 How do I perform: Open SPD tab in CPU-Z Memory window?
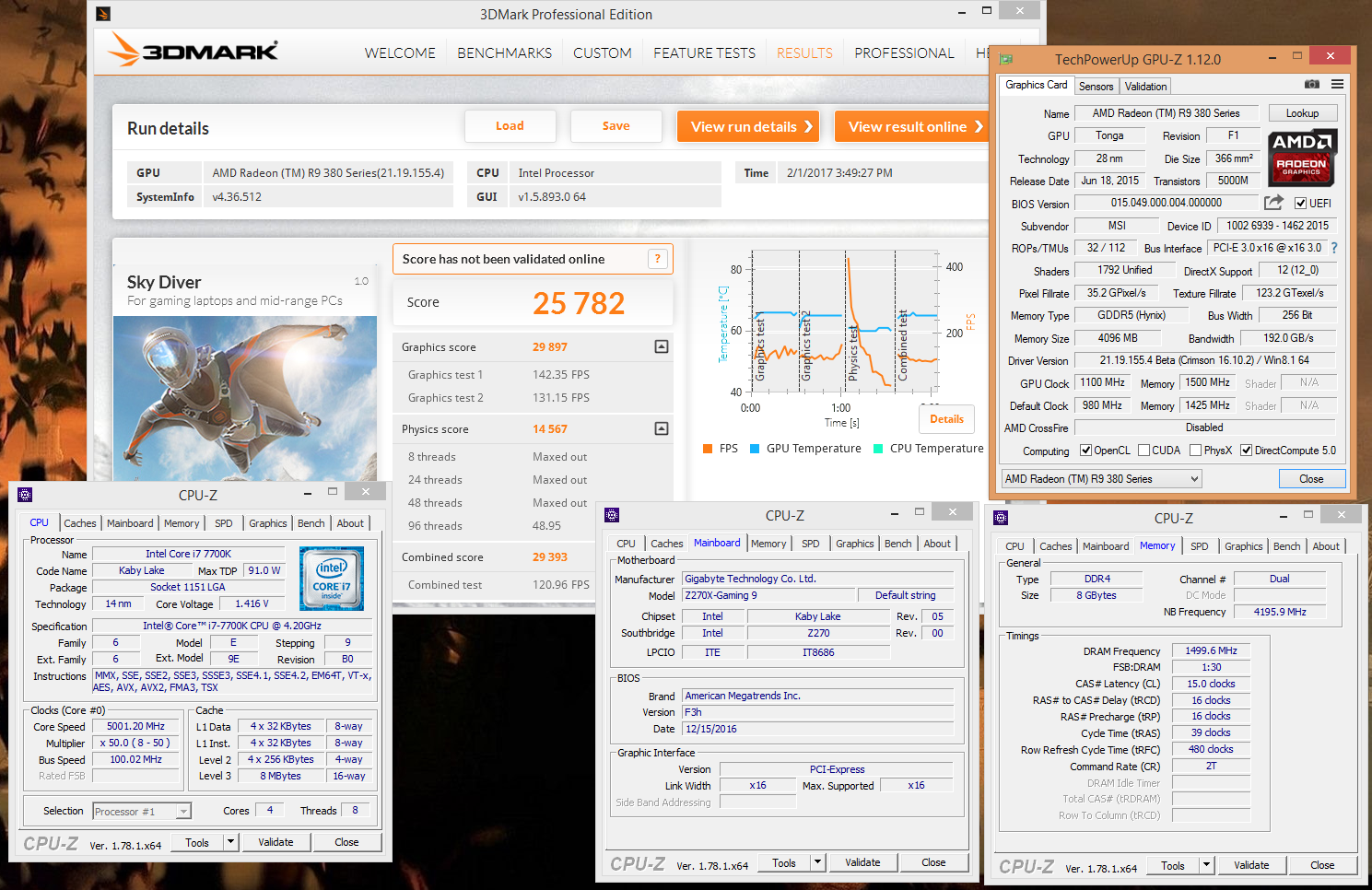[1199, 546]
